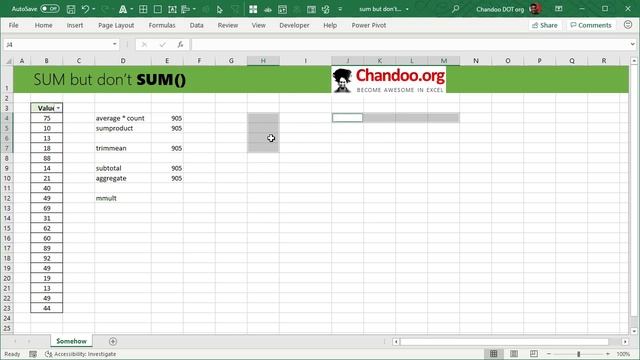Viewport: 640px width, 360px height.
Task: Switch to the Data tab
Action: pyautogui.click(x=196, y=25)
